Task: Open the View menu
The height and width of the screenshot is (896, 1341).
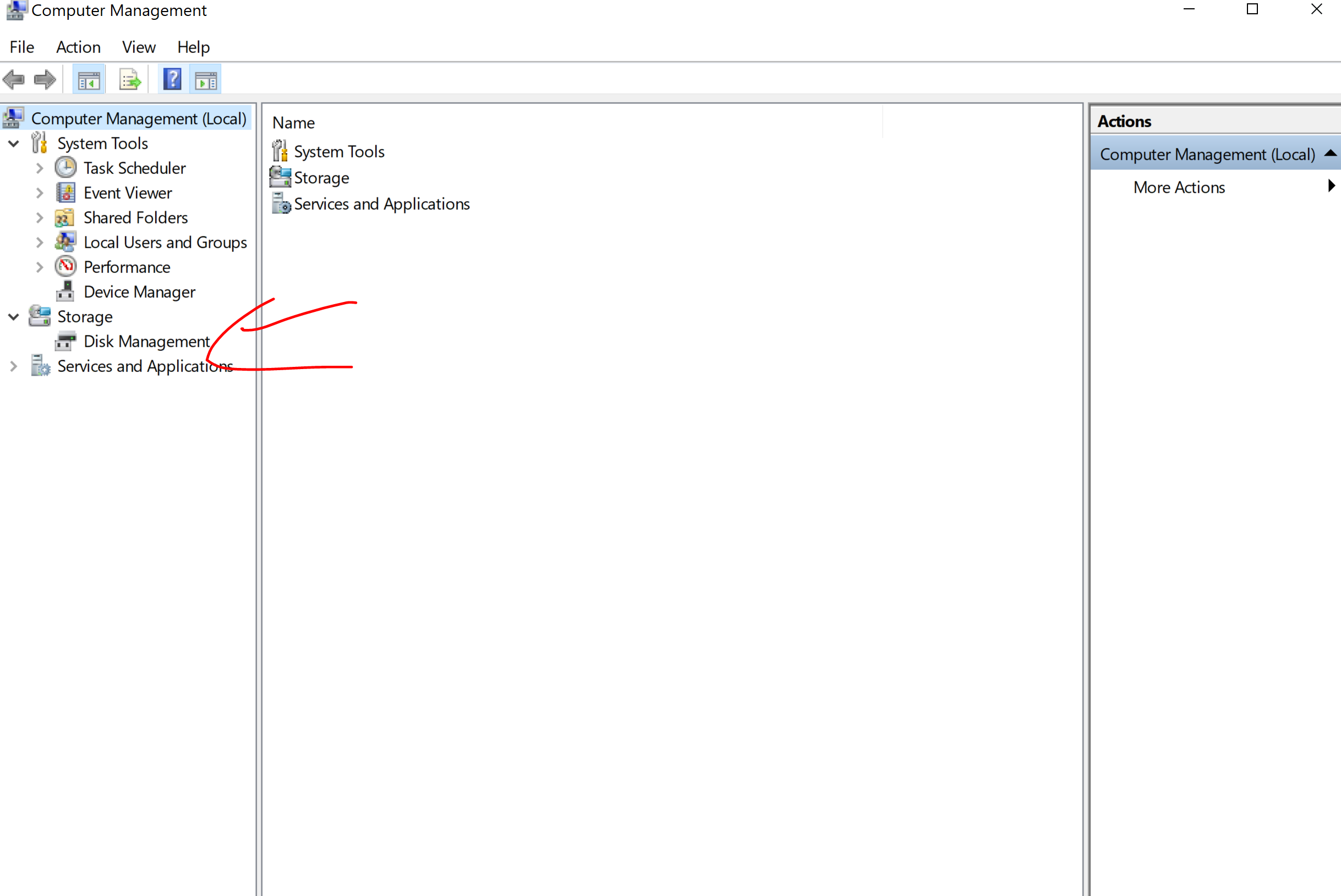Action: [x=138, y=47]
